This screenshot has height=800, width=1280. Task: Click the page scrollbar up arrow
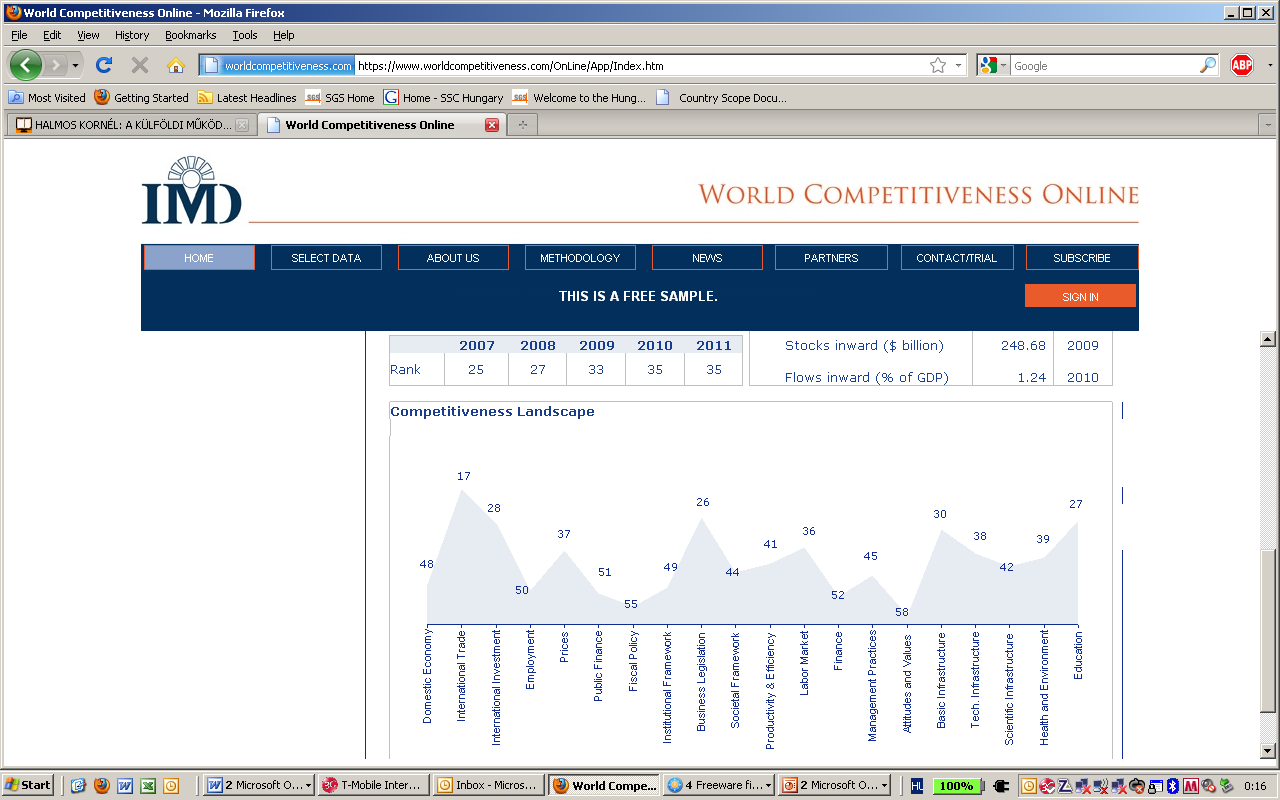[x=1268, y=339]
